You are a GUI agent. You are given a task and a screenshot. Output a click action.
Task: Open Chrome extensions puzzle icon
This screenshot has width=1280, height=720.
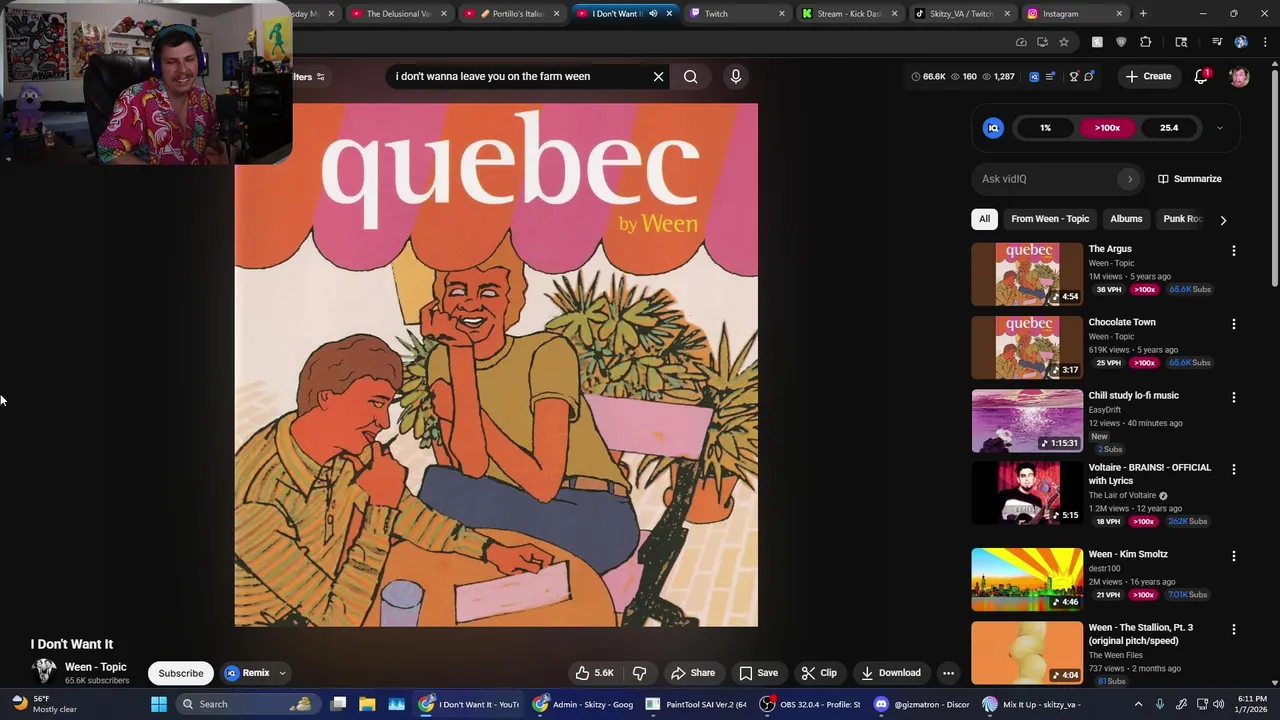tap(1146, 42)
